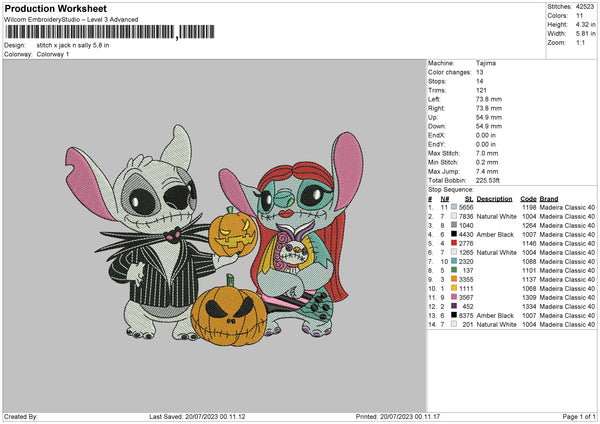
Task: Click the barcode under the worksheet title
Action: tap(109, 32)
